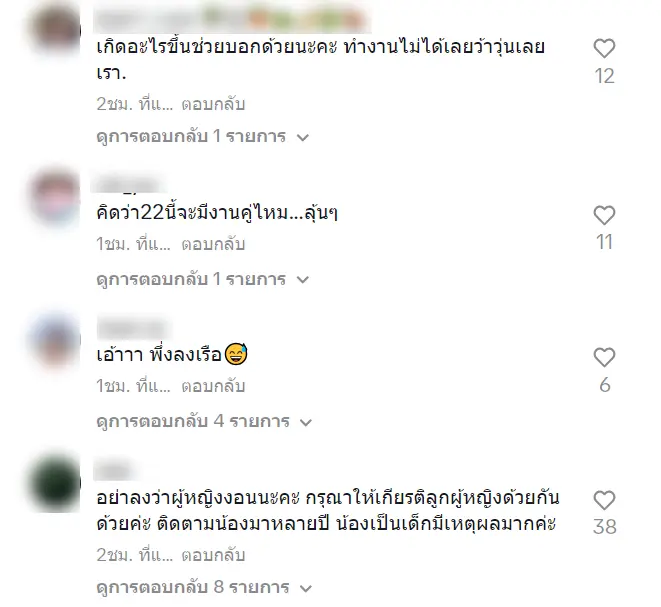Open the dark green avatar of fourth commenter
This screenshot has height=607, width=661.
tap(54, 483)
